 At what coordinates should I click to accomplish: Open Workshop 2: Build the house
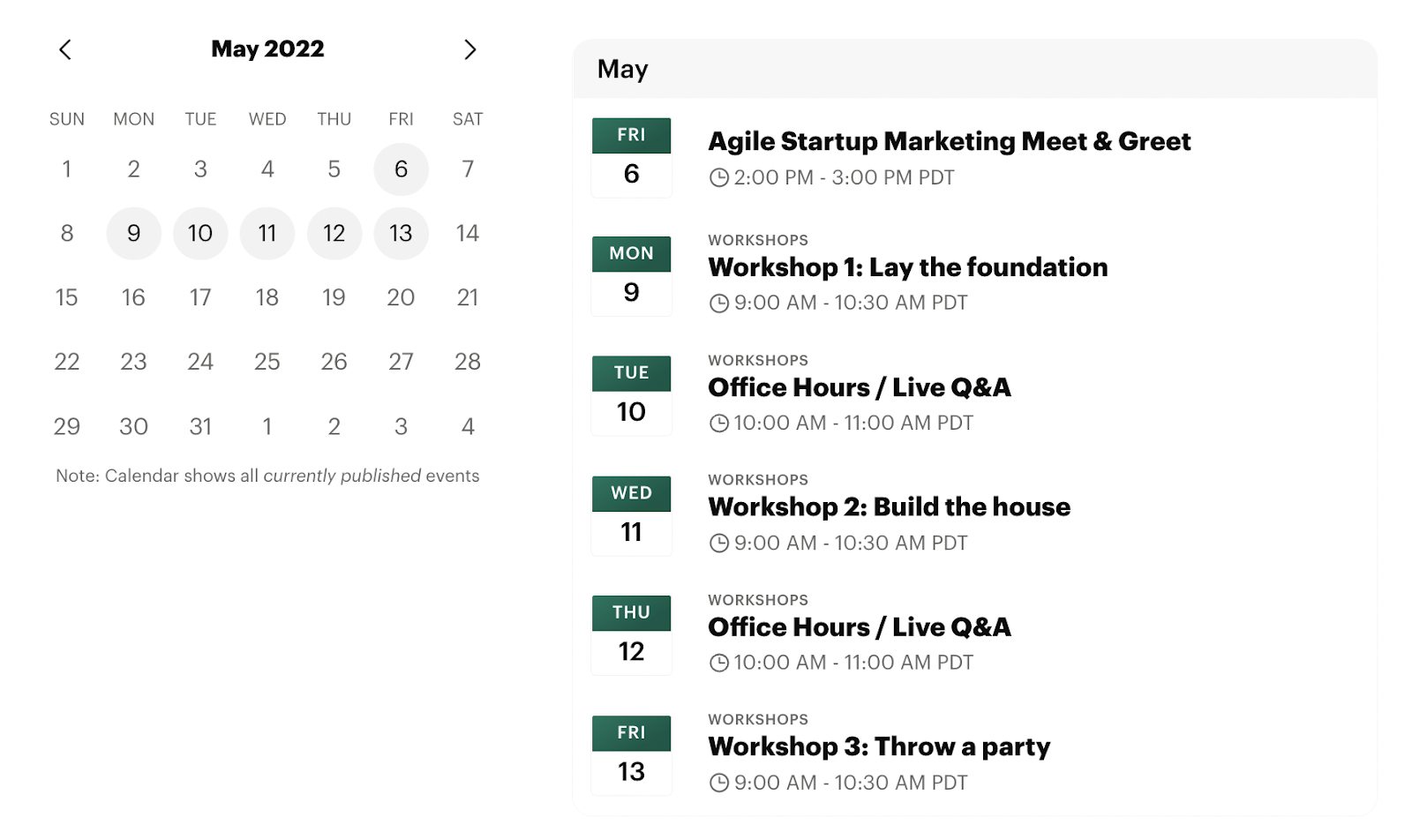[x=889, y=507]
